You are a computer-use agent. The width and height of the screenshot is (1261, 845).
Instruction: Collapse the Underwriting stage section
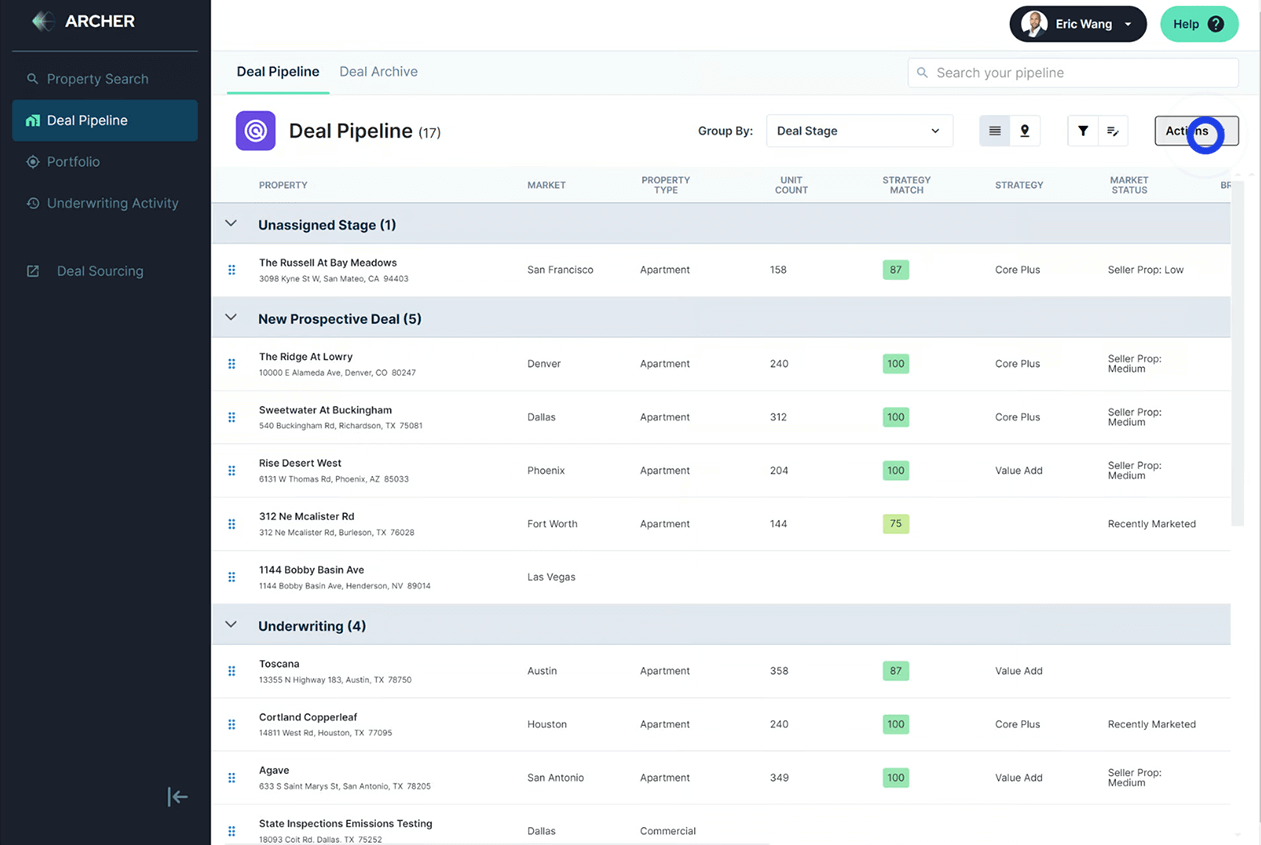tap(231, 624)
